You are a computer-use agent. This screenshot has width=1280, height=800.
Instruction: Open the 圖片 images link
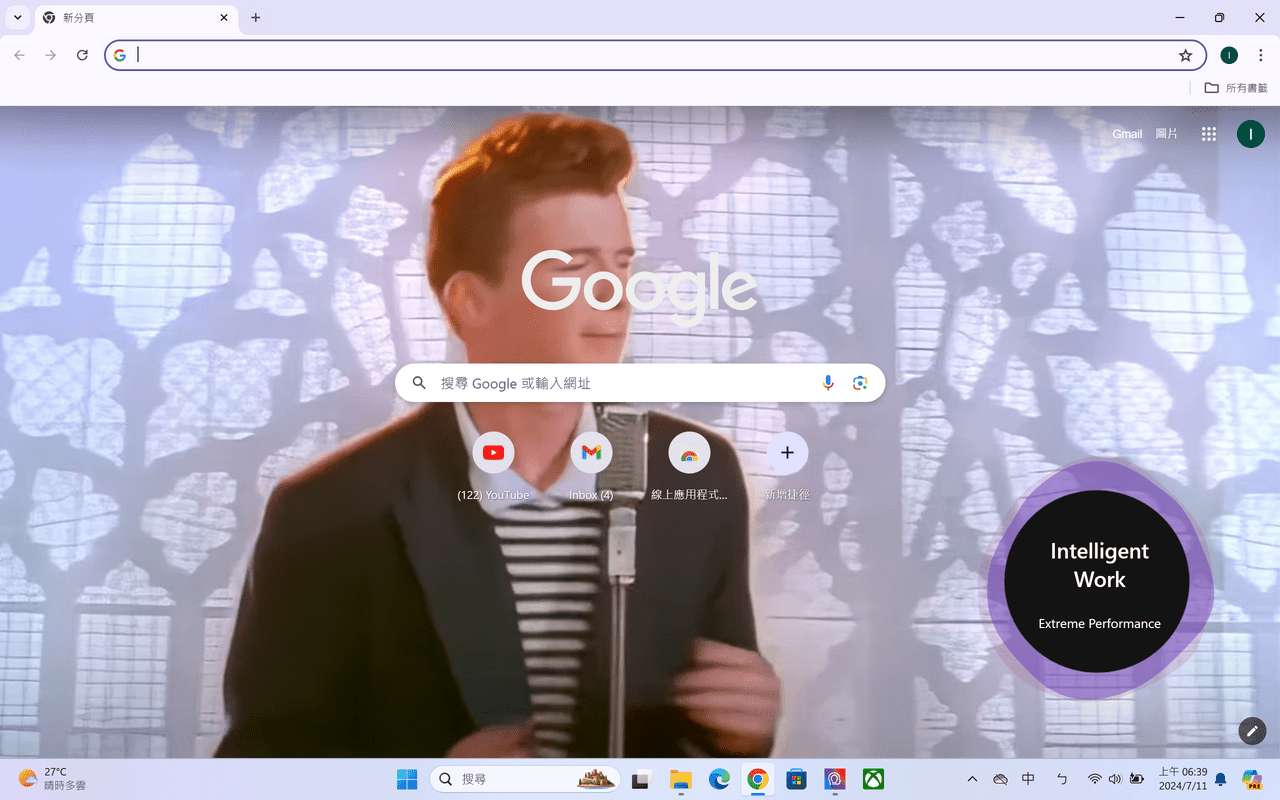[1167, 134]
